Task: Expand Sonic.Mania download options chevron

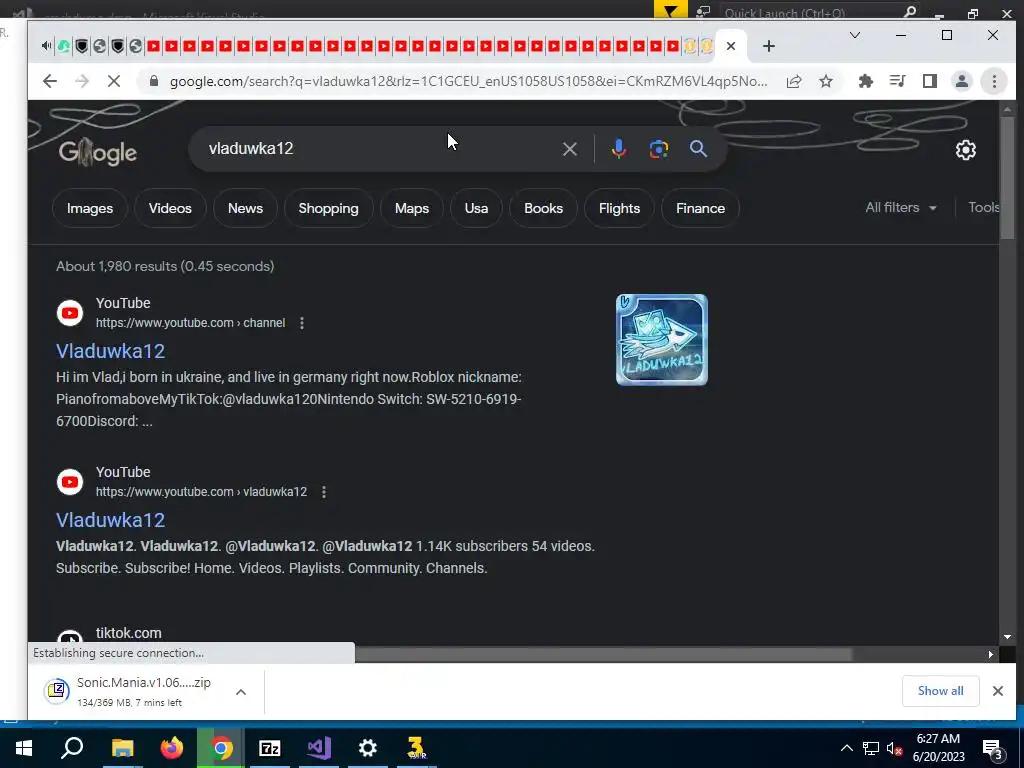Action: click(241, 692)
